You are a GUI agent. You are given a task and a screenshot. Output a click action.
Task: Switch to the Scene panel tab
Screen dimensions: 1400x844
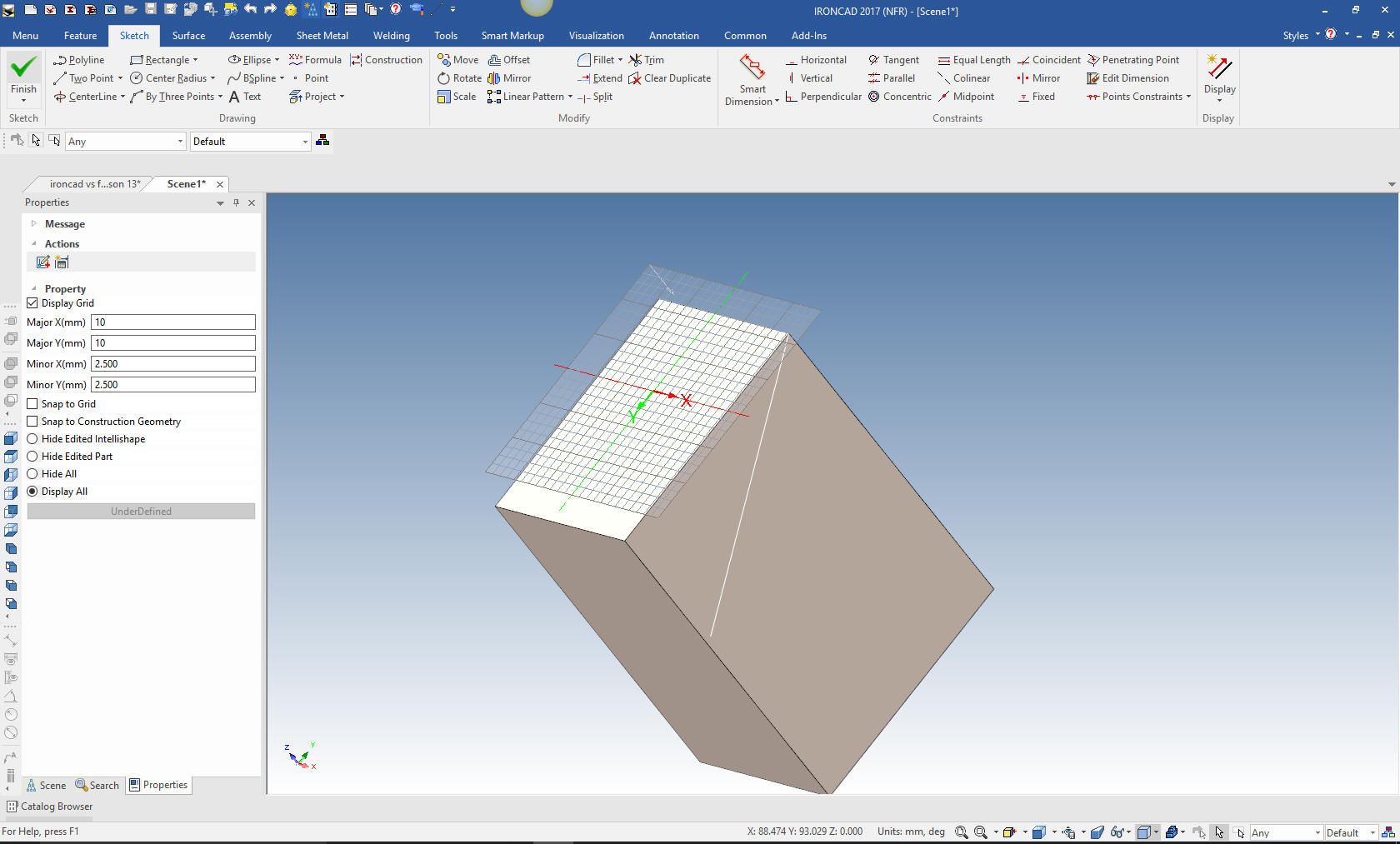click(46, 786)
